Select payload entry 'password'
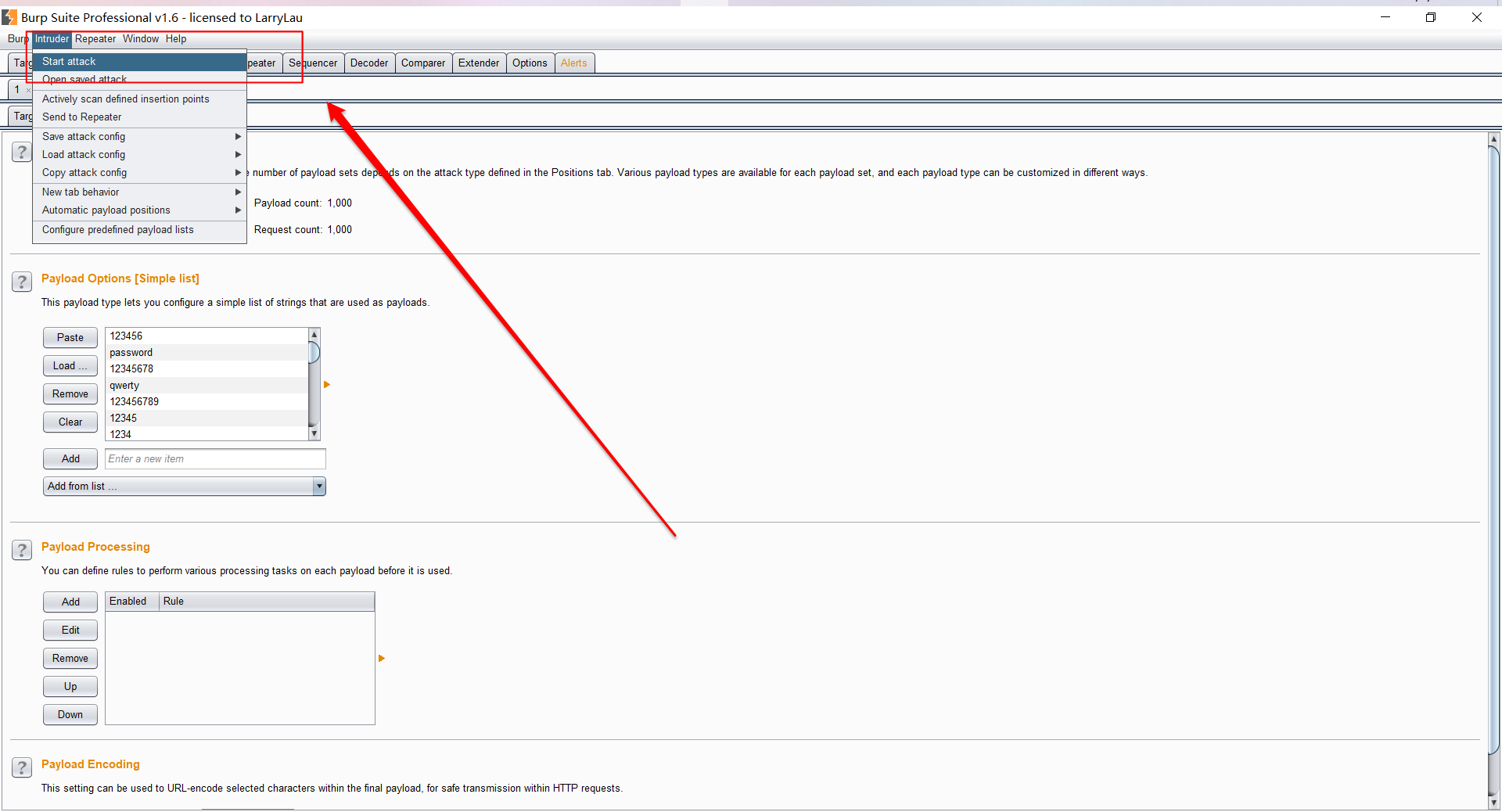The width and height of the screenshot is (1502, 812). [x=207, y=353]
